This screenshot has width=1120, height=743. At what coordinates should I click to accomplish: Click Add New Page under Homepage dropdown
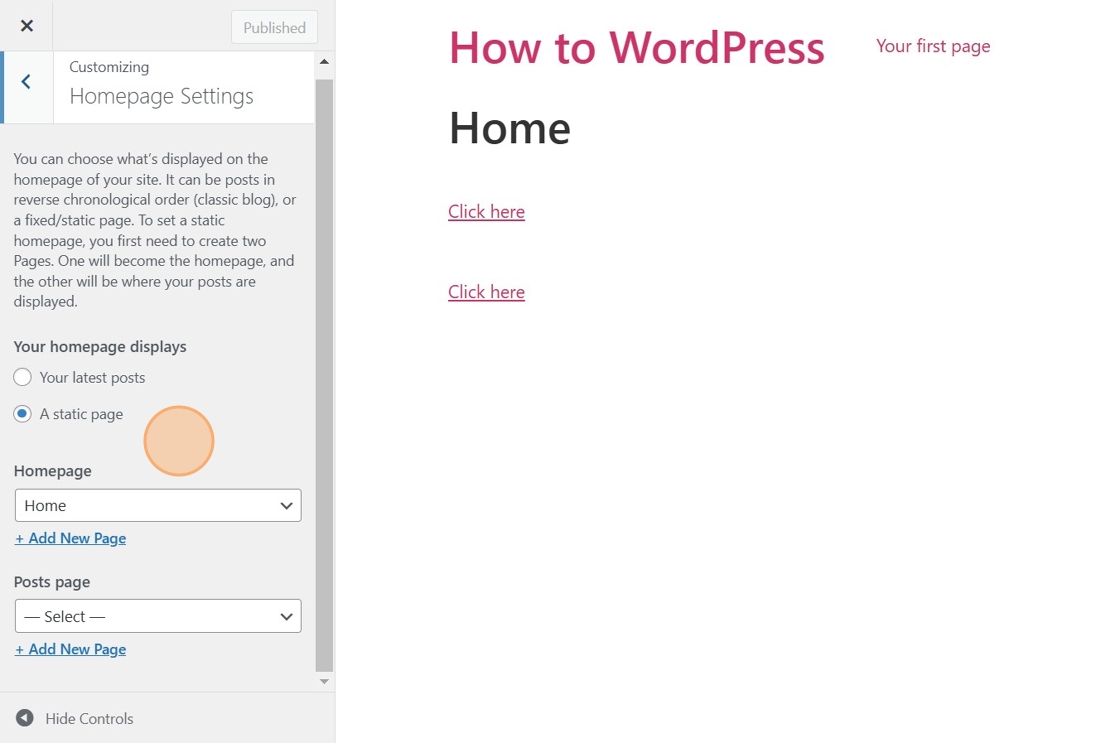click(71, 538)
